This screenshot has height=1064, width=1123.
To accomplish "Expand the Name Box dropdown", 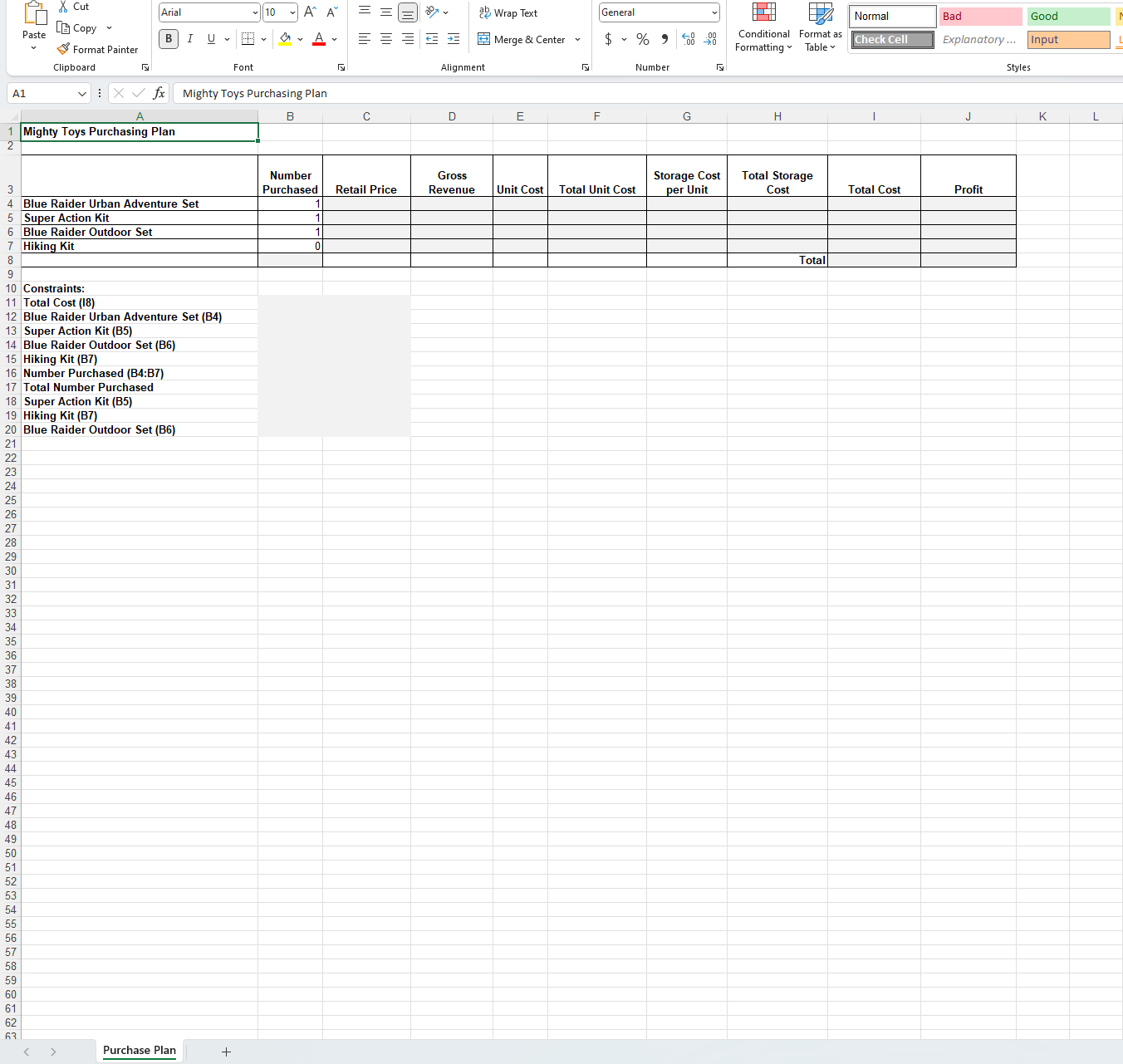I will 81,93.
